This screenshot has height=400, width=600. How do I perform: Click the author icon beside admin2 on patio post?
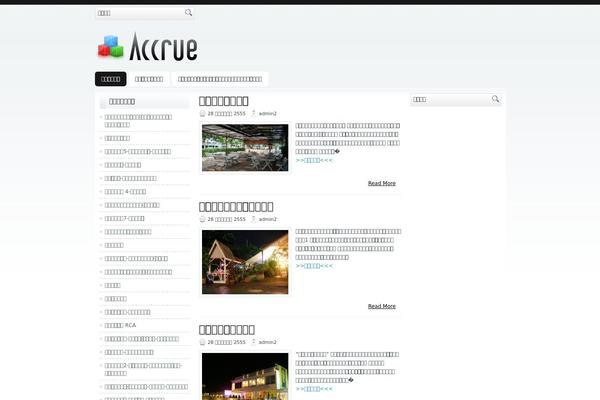click(253, 113)
